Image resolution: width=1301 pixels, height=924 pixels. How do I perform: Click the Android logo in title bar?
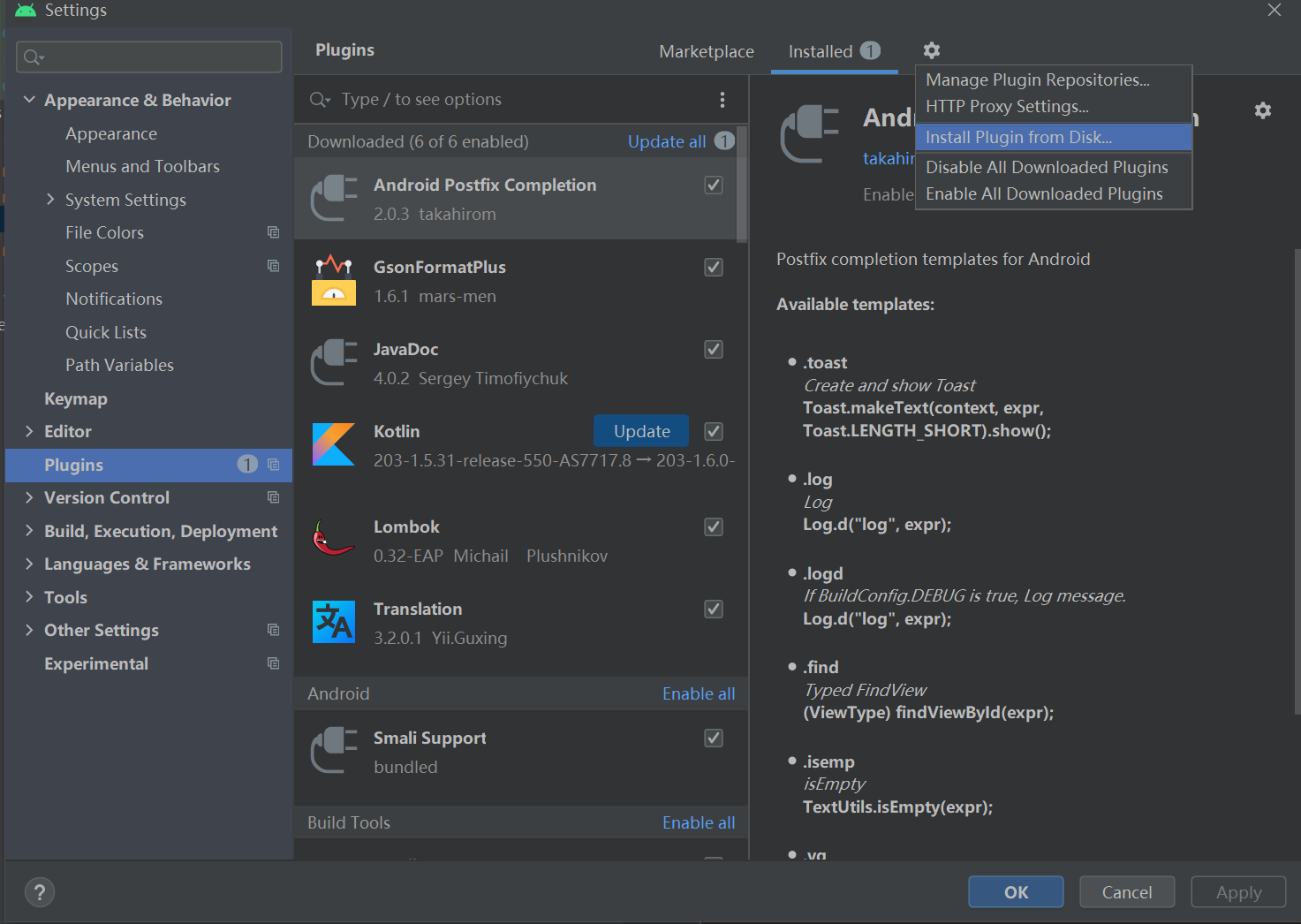pyautogui.click(x=26, y=10)
